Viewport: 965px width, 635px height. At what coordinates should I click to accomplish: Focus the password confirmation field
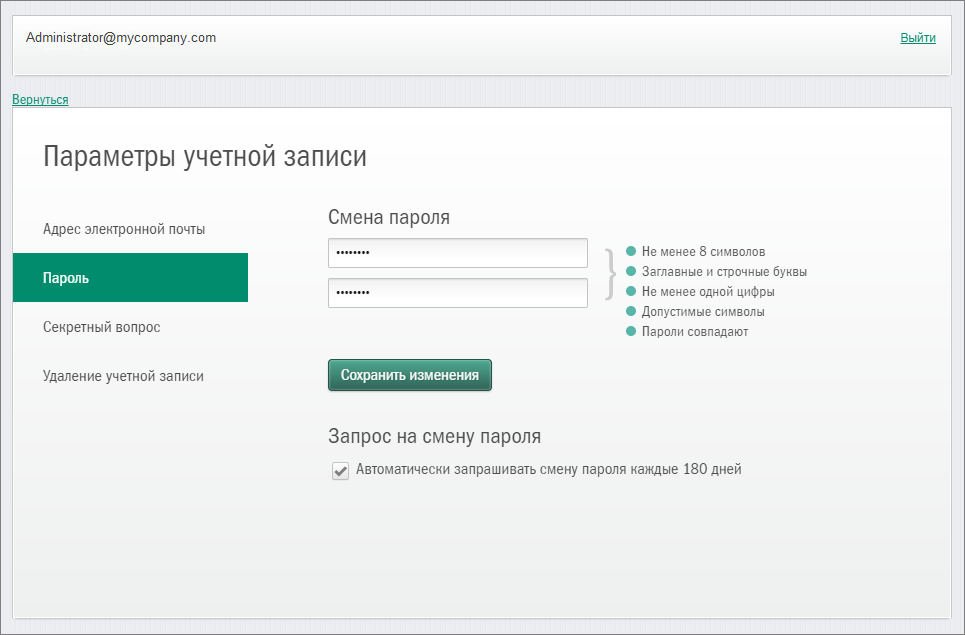457,293
